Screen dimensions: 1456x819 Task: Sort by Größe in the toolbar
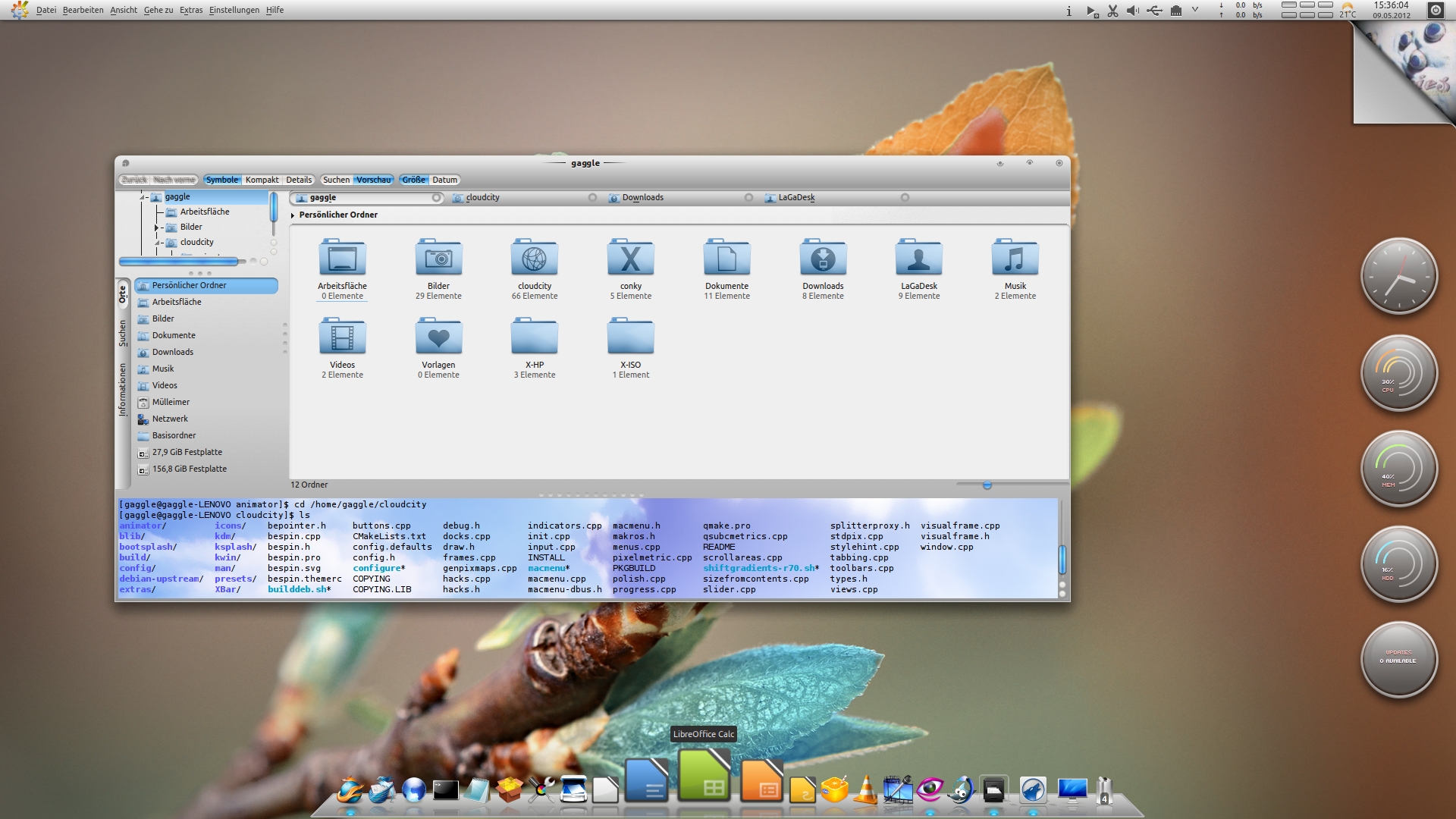coord(413,180)
